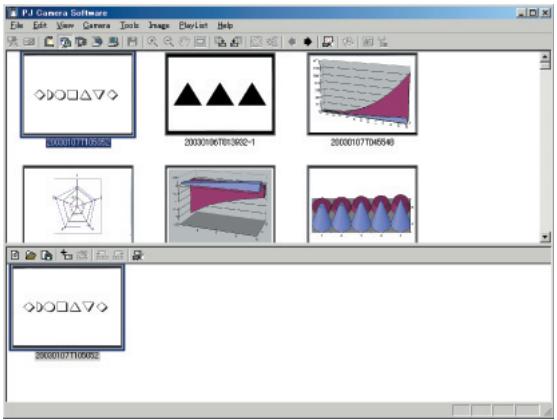
Task: Open the Help menu
Action: pyautogui.click(x=225, y=26)
